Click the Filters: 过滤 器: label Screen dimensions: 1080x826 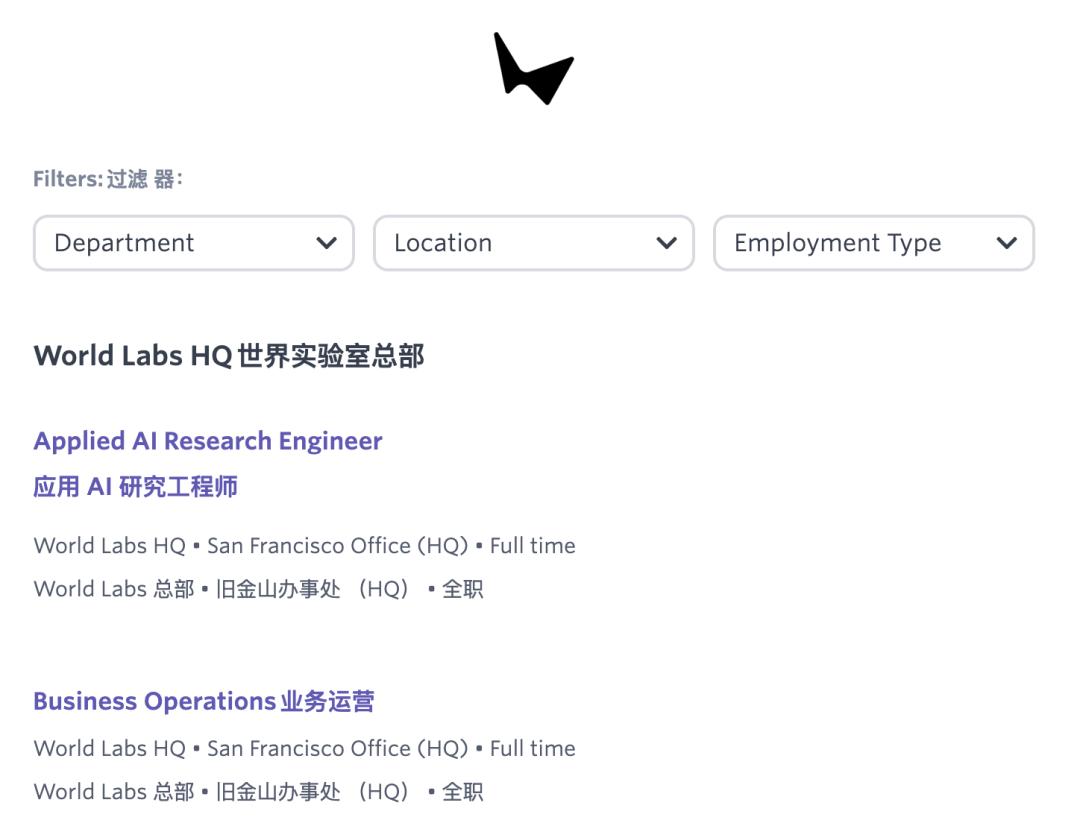click(x=108, y=179)
